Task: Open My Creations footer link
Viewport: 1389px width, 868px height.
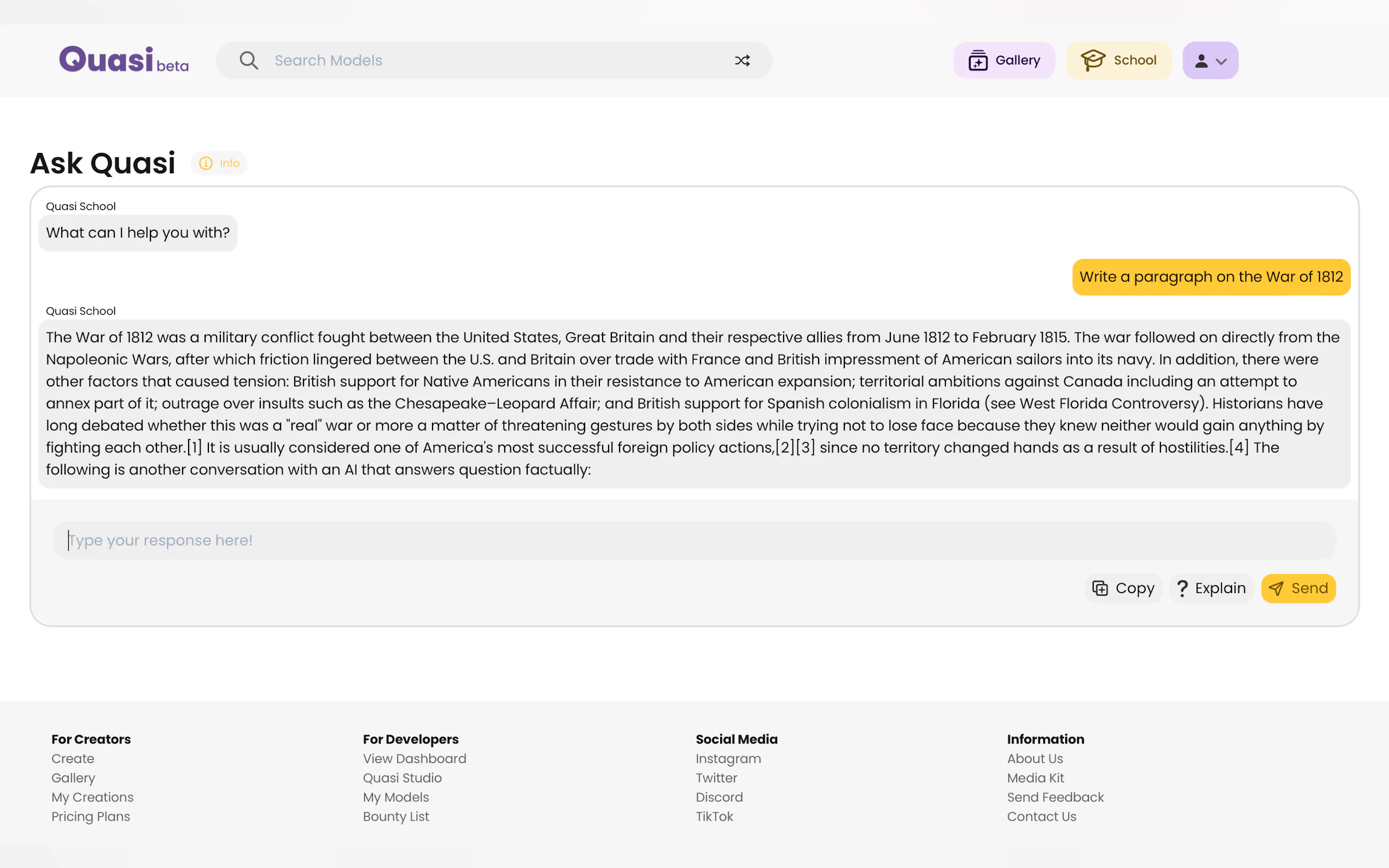Action: pyautogui.click(x=92, y=797)
